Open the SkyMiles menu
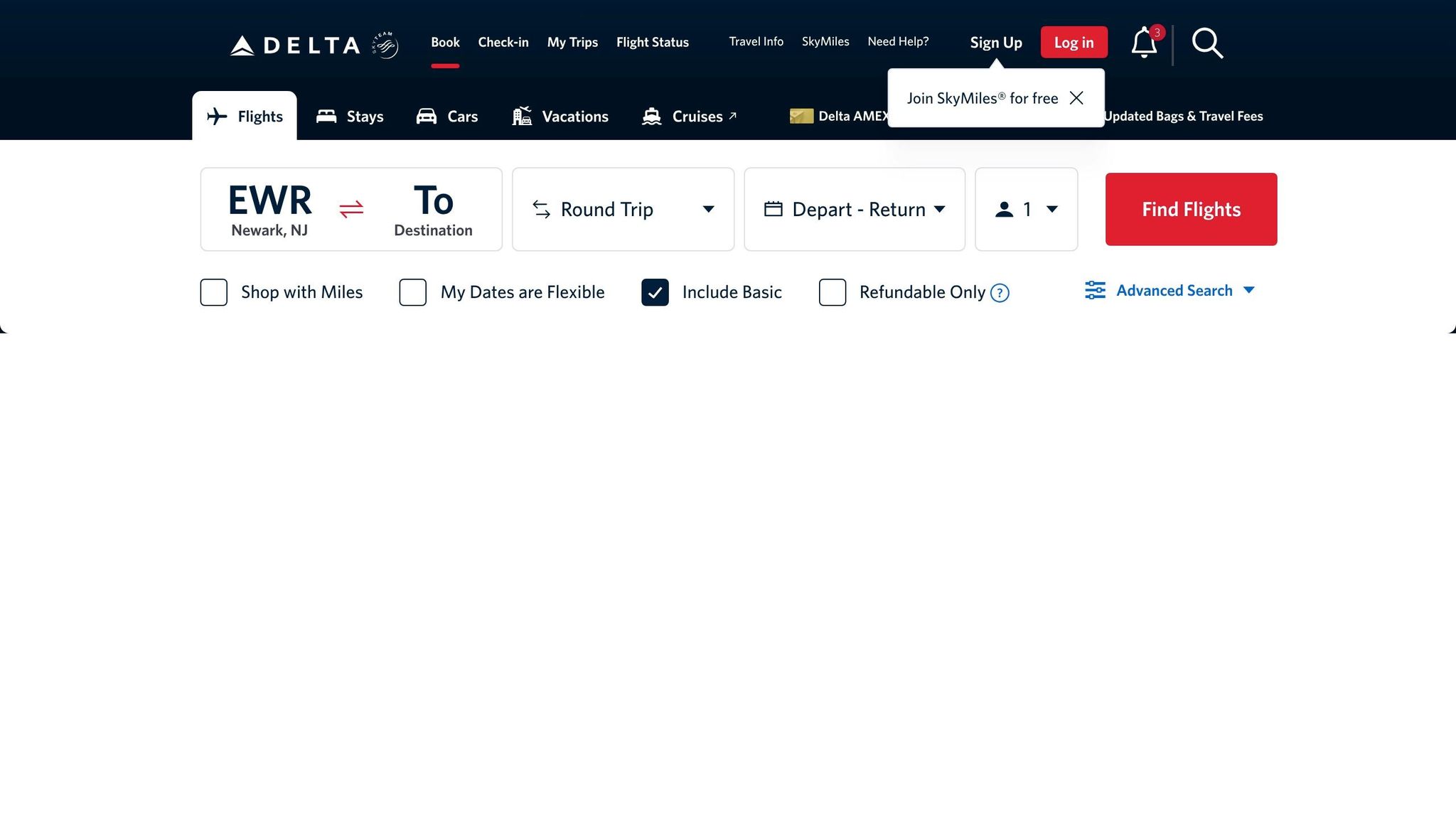Viewport: 1456px width, 819px height. click(825, 41)
